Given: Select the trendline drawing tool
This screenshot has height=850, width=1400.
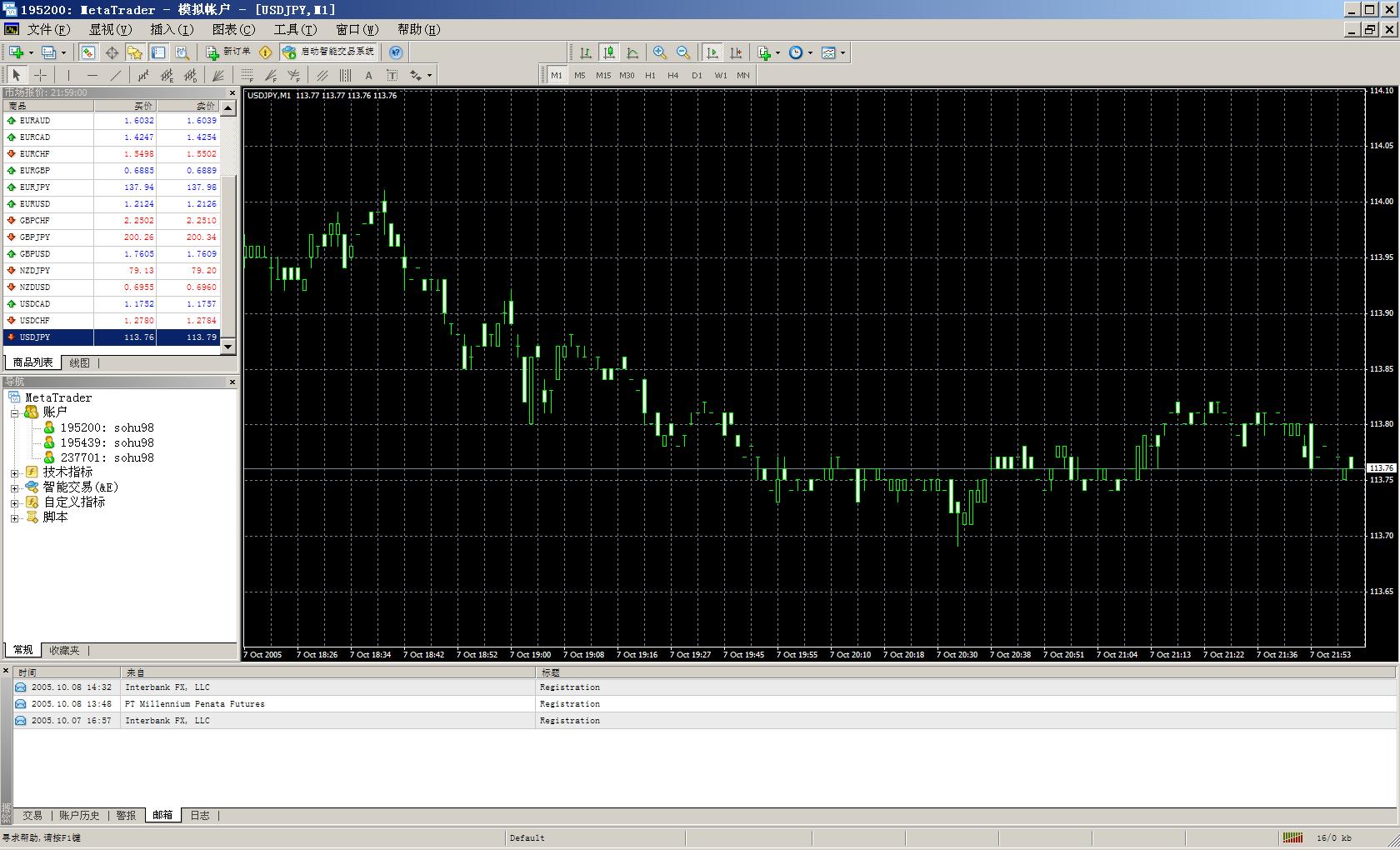Looking at the screenshot, I should 116,75.
